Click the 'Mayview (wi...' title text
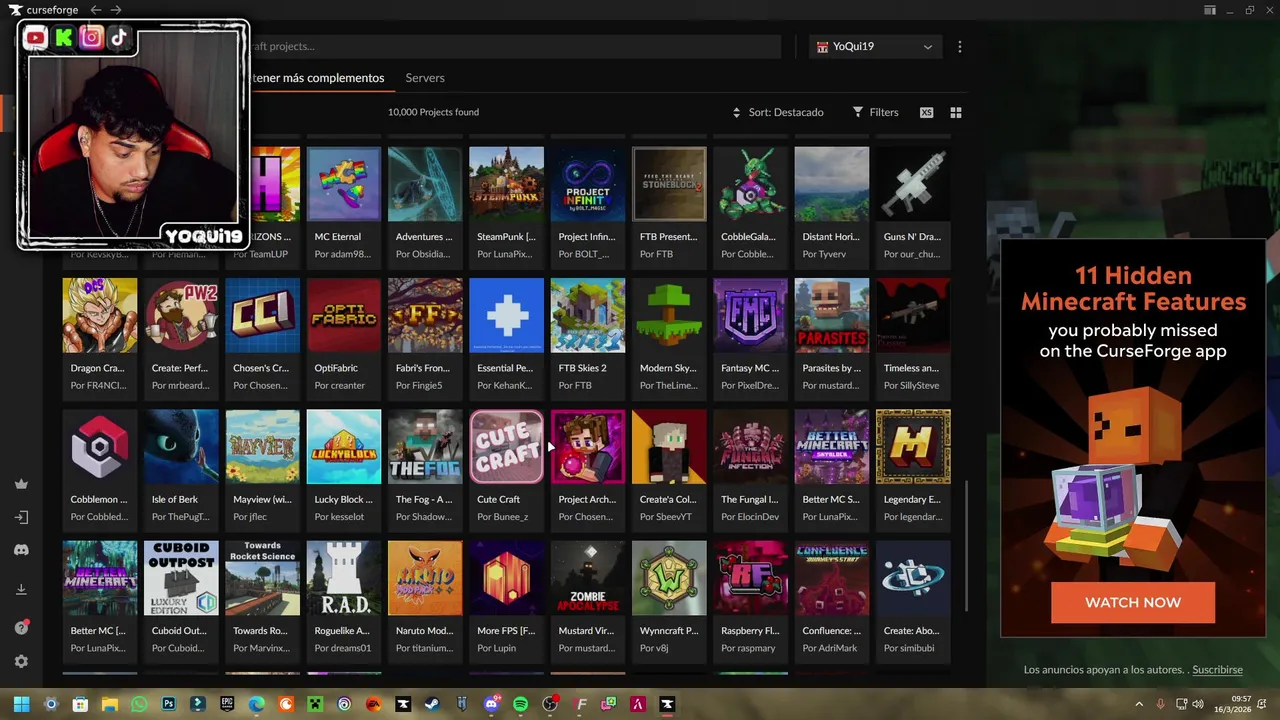 (262, 499)
